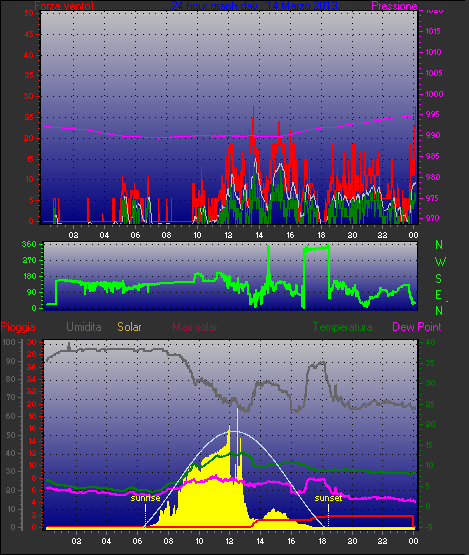Click the E wind direction letter
The image size is (469, 555).
point(439,295)
